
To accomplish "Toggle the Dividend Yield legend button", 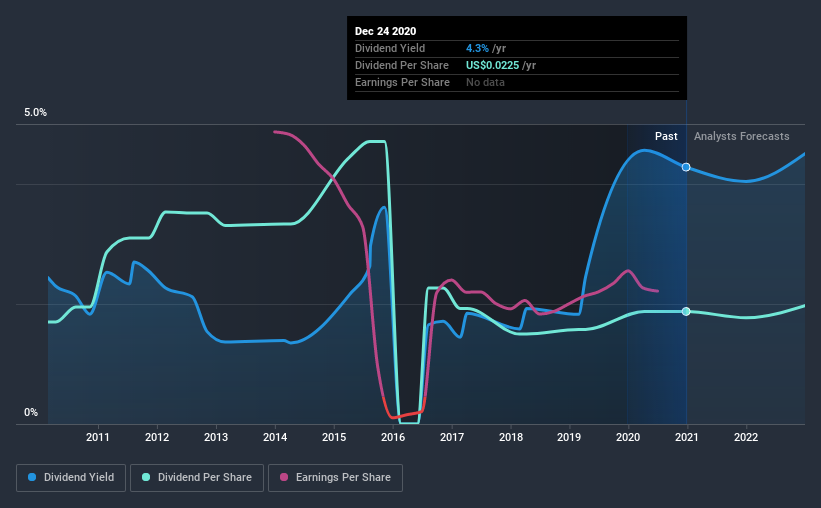I will point(71,478).
